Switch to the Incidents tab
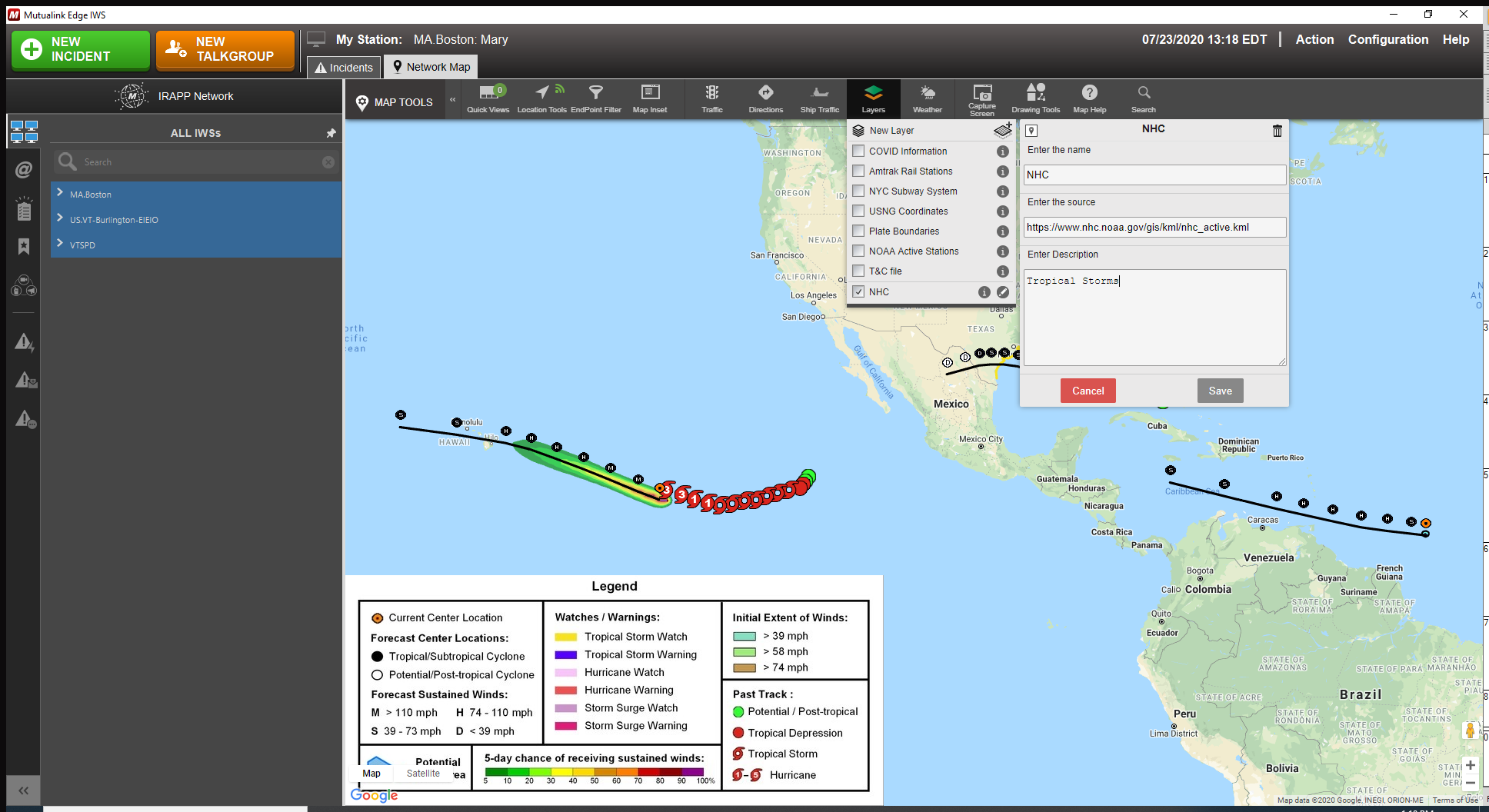Image resolution: width=1489 pixels, height=812 pixels. pos(344,68)
